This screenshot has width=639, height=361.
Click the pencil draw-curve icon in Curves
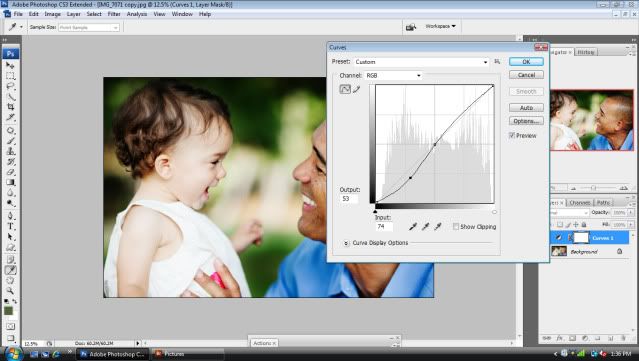coord(357,89)
